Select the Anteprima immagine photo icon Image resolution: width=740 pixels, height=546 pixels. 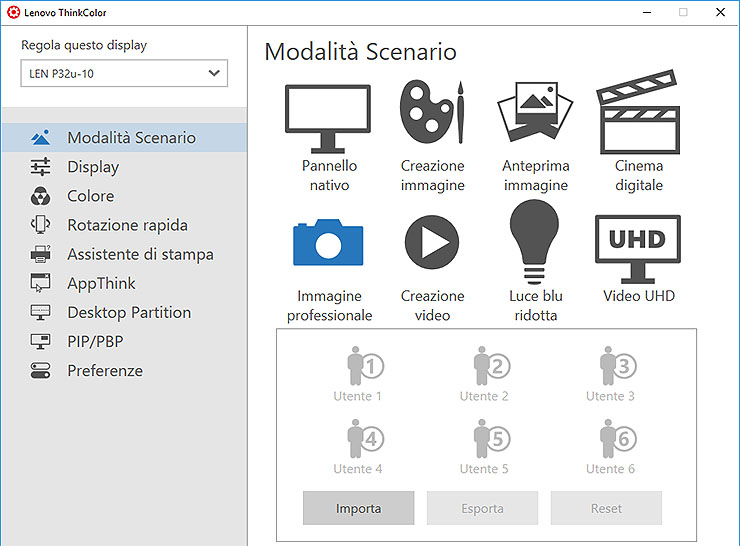pyautogui.click(x=535, y=114)
